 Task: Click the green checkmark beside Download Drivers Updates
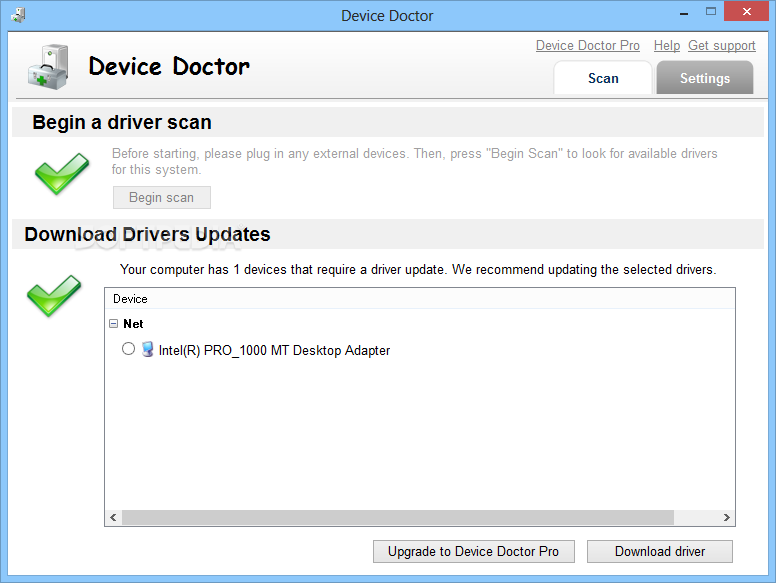54,295
